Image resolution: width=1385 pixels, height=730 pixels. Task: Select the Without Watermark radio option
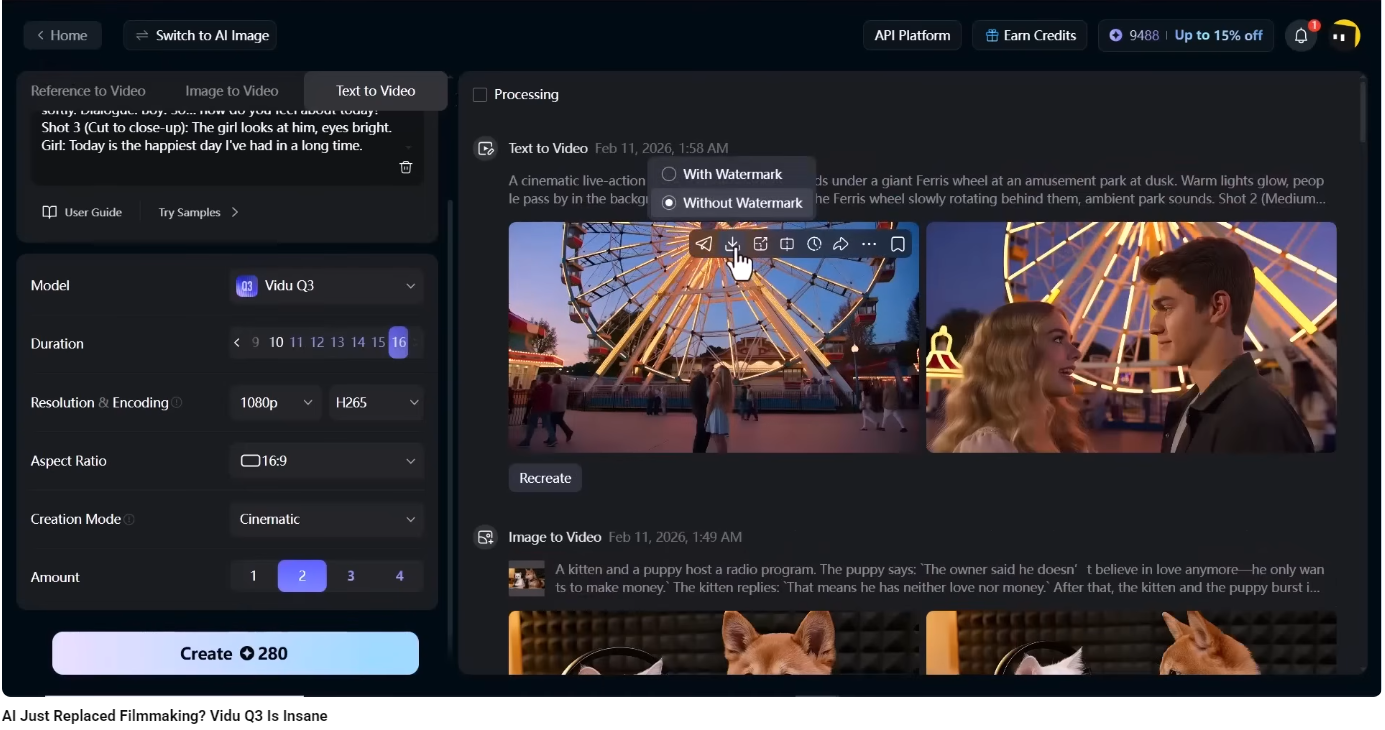[669, 203]
